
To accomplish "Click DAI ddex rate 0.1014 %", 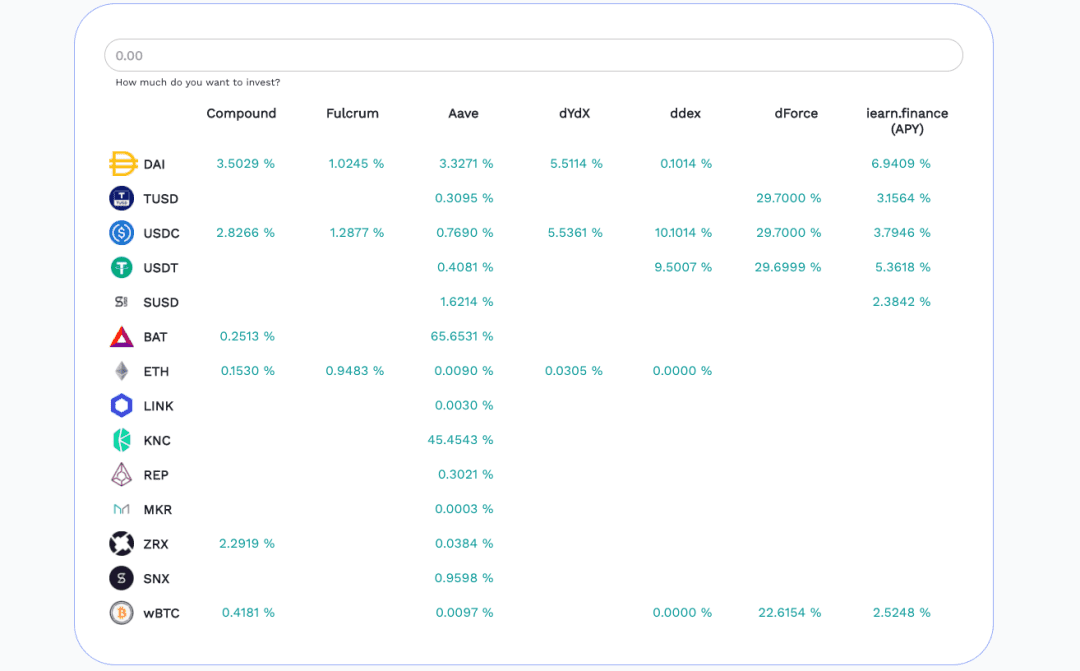I will [686, 163].
